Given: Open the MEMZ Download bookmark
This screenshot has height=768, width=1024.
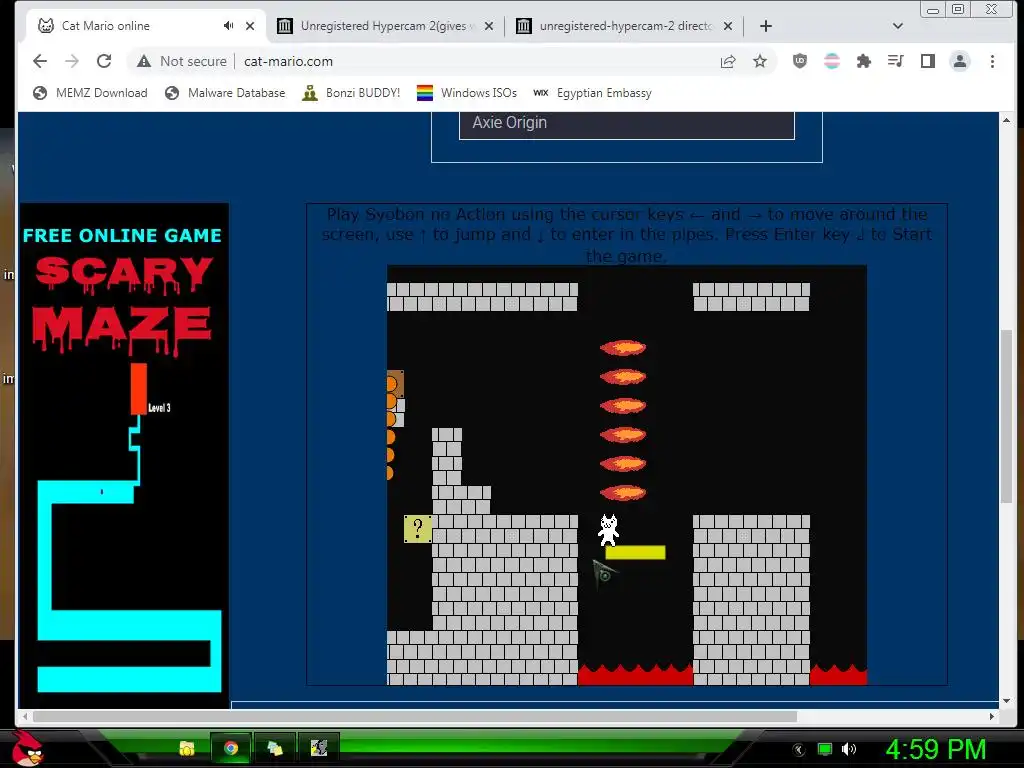Looking at the screenshot, I should click(x=90, y=93).
